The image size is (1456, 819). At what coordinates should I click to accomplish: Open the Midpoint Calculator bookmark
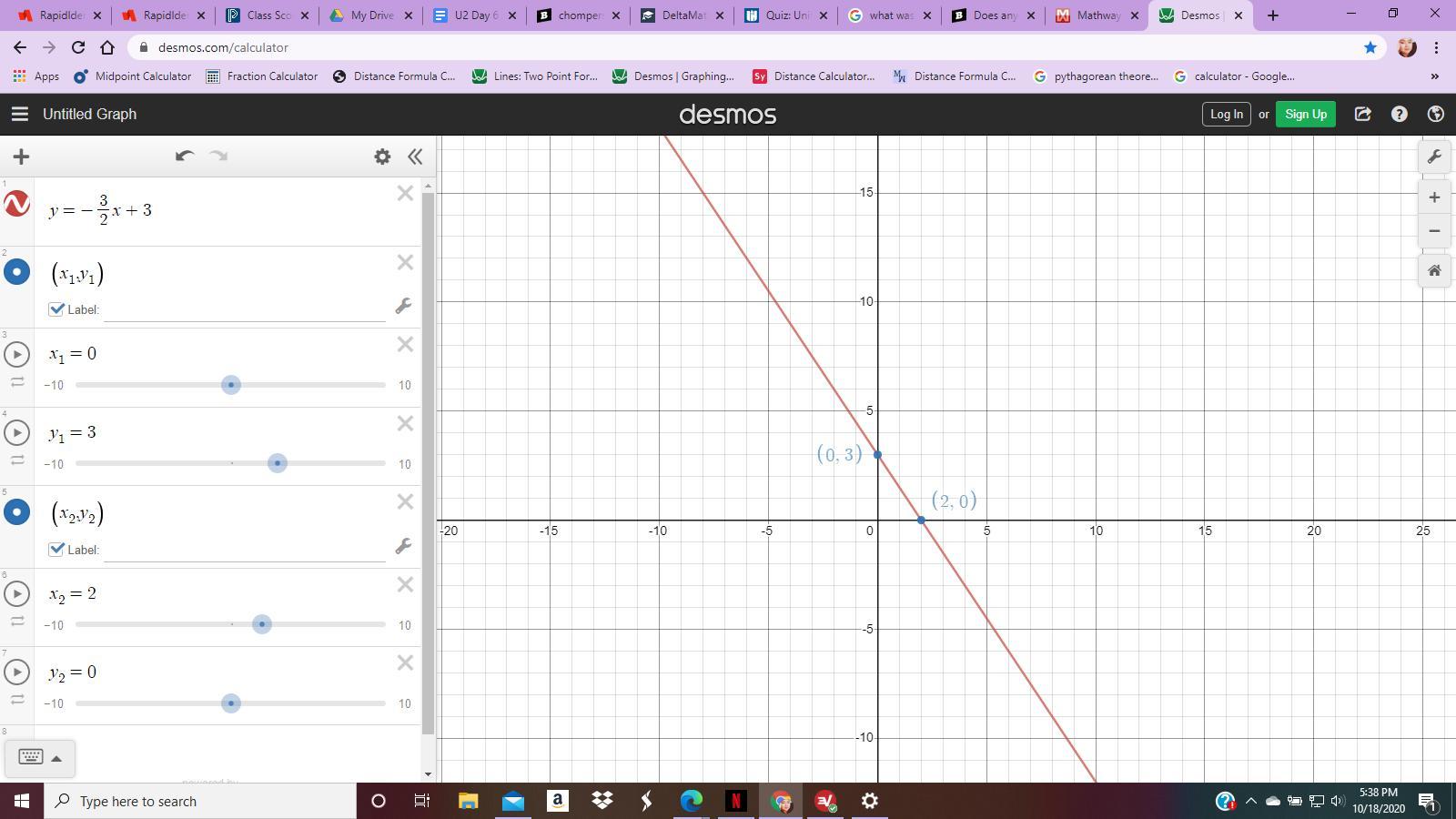[x=133, y=76]
